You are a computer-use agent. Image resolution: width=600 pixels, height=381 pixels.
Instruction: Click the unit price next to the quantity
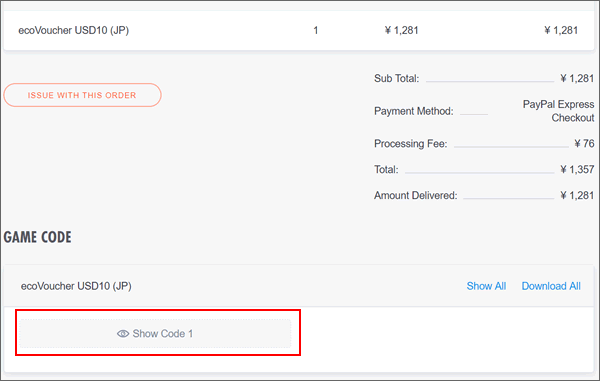pos(401,30)
